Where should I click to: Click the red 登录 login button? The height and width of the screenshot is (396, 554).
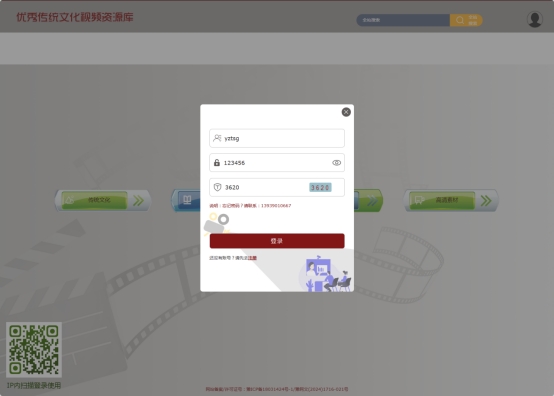pos(277,241)
